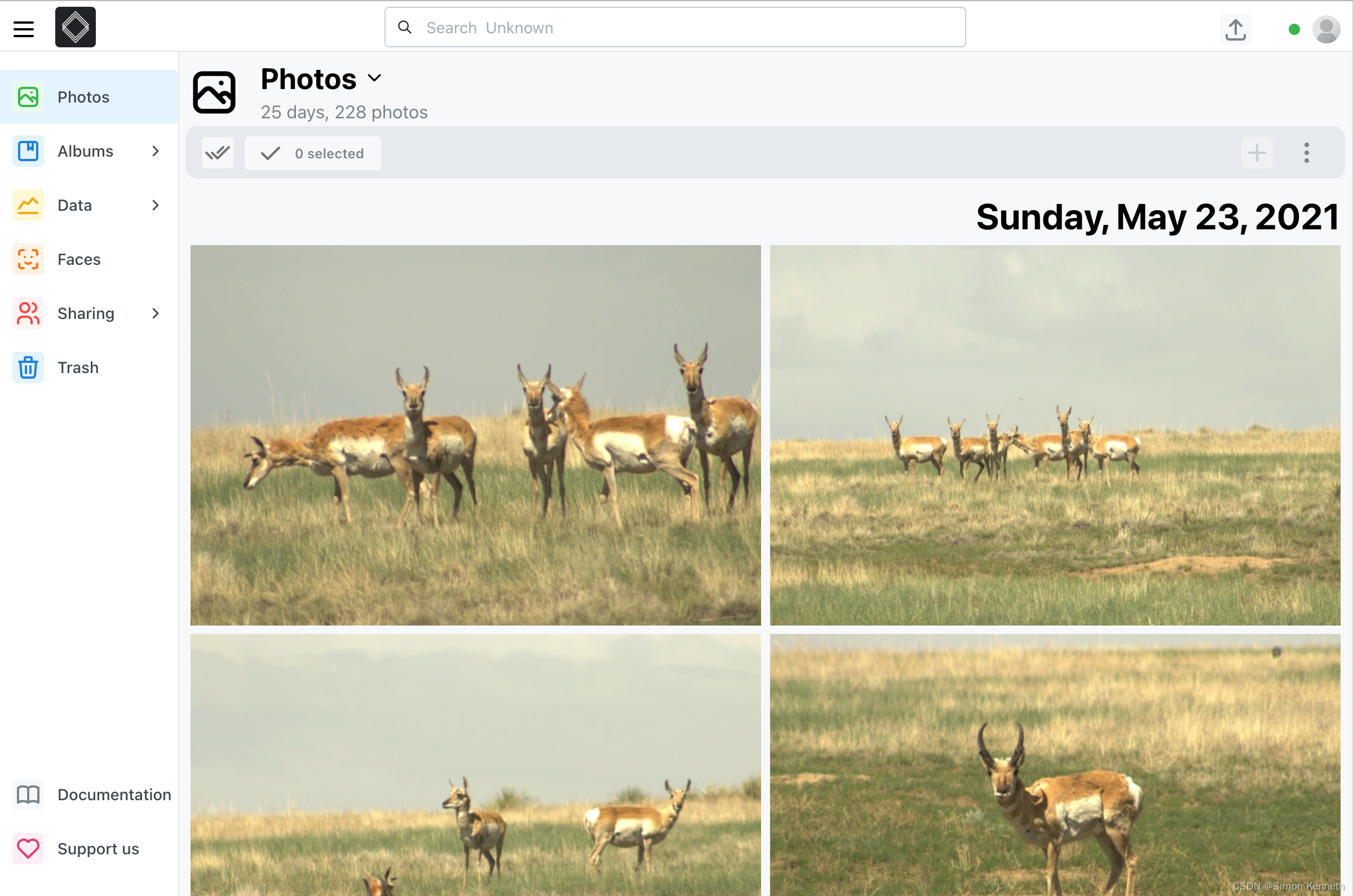Click the plus add-to-album icon
This screenshot has height=896, width=1353.
(x=1257, y=153)
